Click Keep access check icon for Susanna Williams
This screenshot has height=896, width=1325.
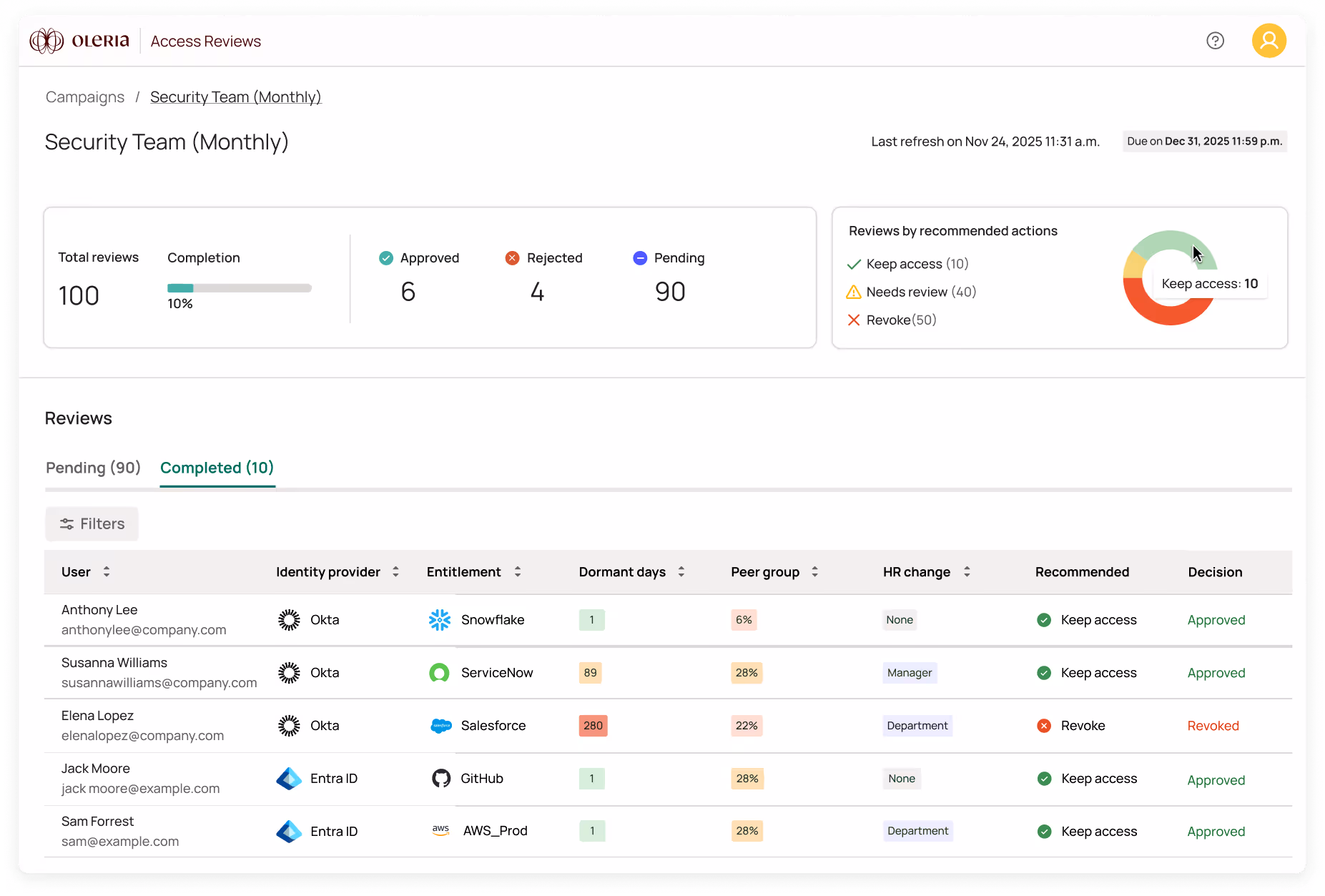1044,673
